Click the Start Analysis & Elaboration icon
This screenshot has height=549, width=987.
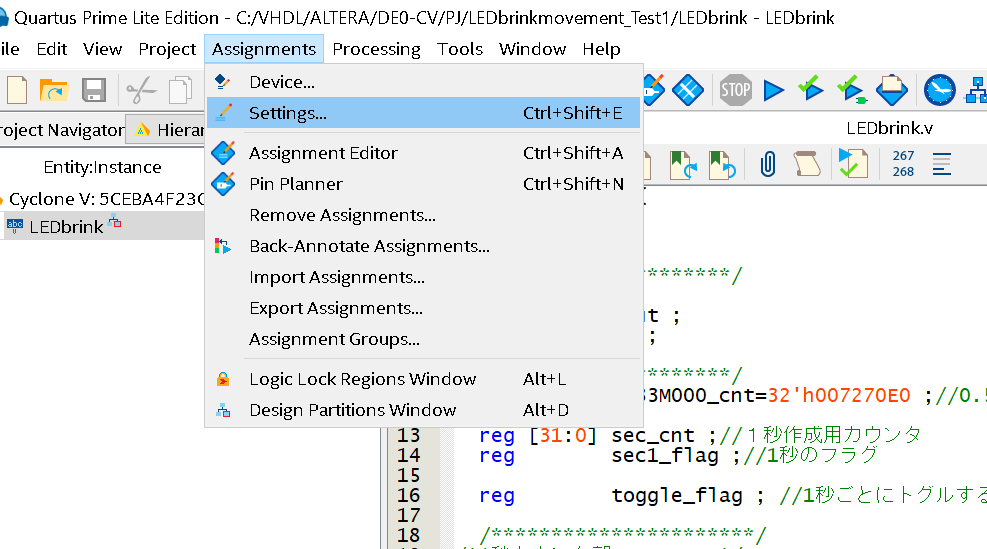[x=811, y=88]
